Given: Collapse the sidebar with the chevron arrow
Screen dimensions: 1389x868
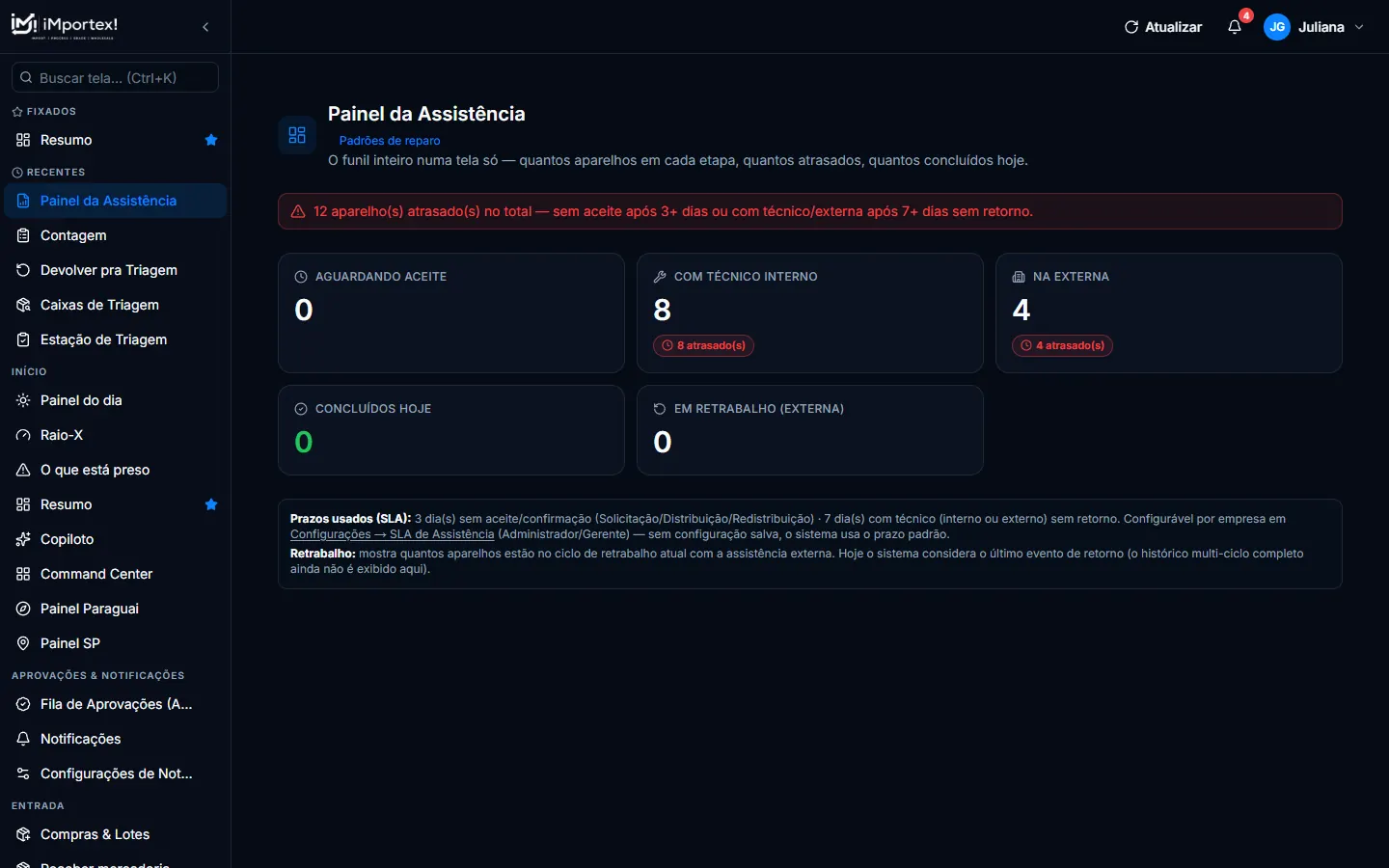Looking at the screenshot, I should click(x=205, y=27).
